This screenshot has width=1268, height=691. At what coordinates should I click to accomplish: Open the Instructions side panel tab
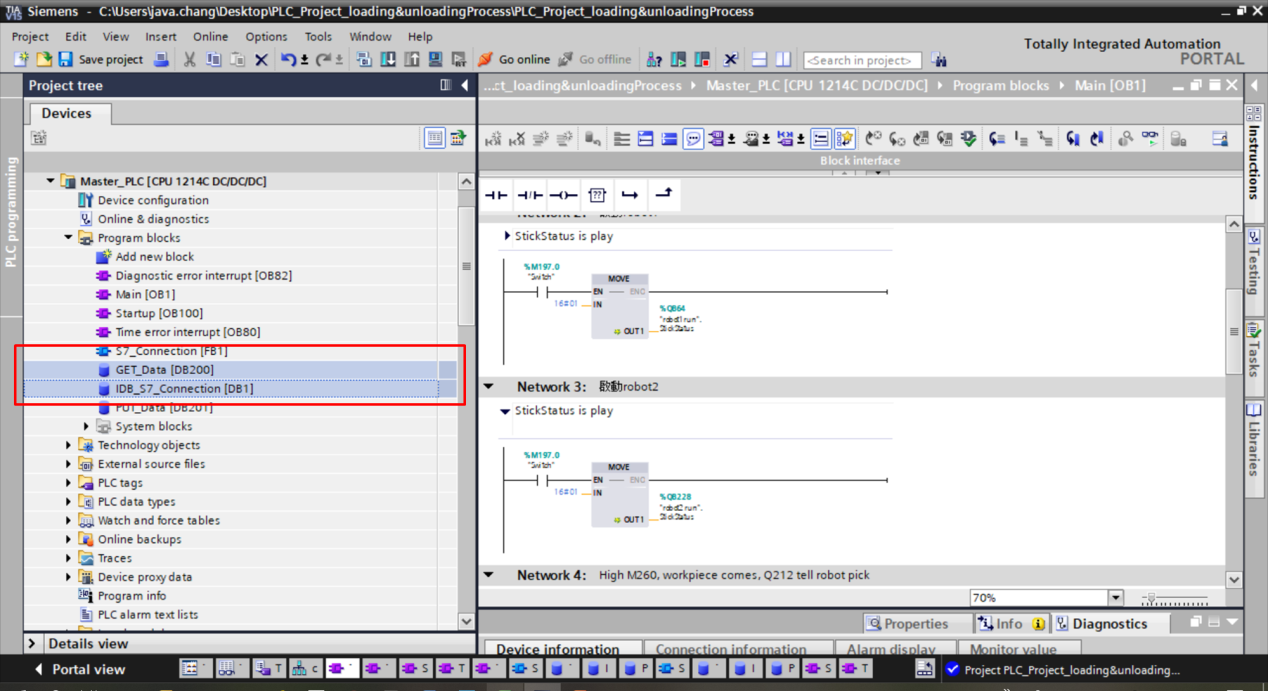pos(1254,162)
